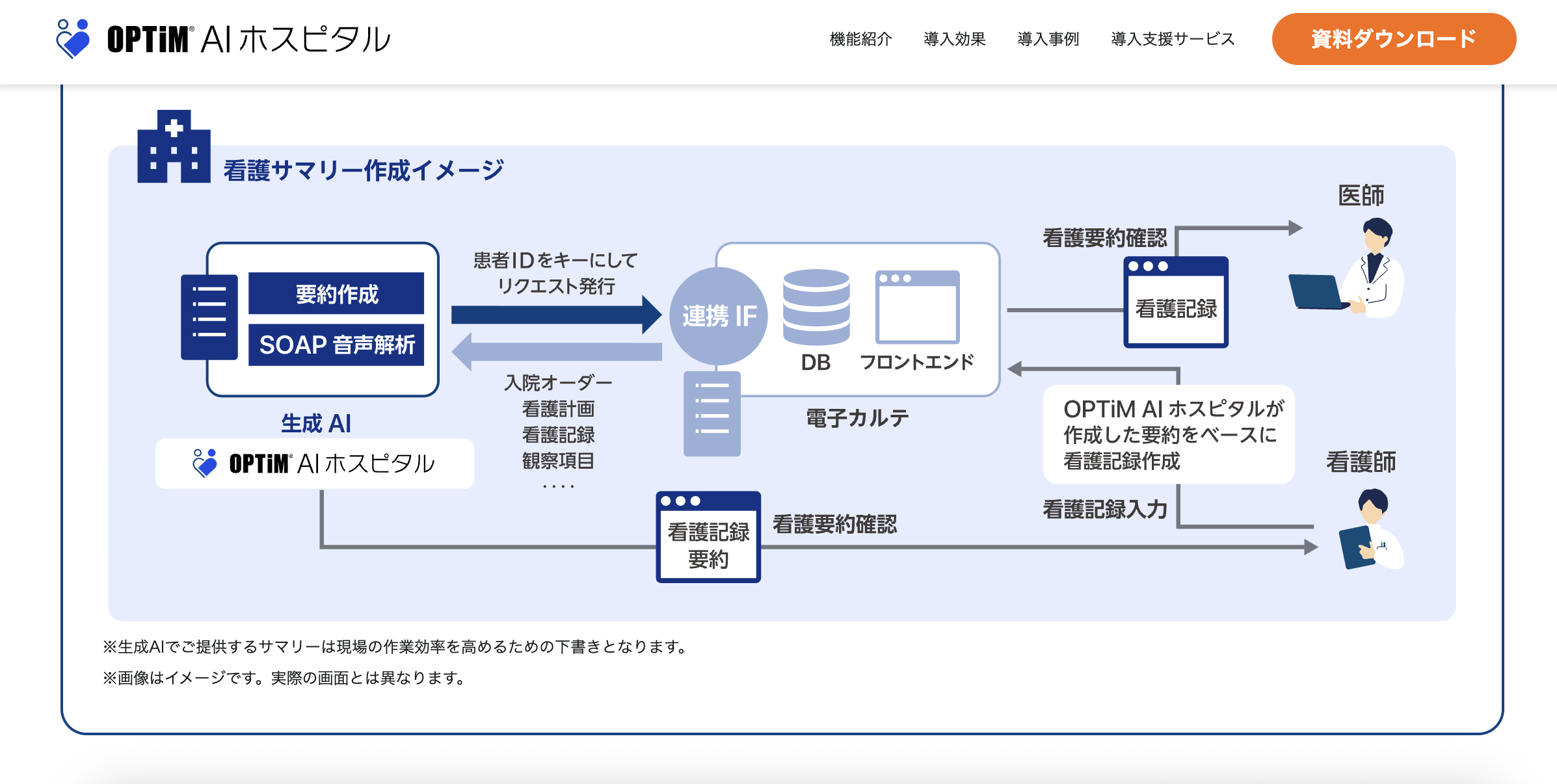
Task: Select the 導入事例 navigation link
Action: pyautogui.click(x=1048, y=39)
